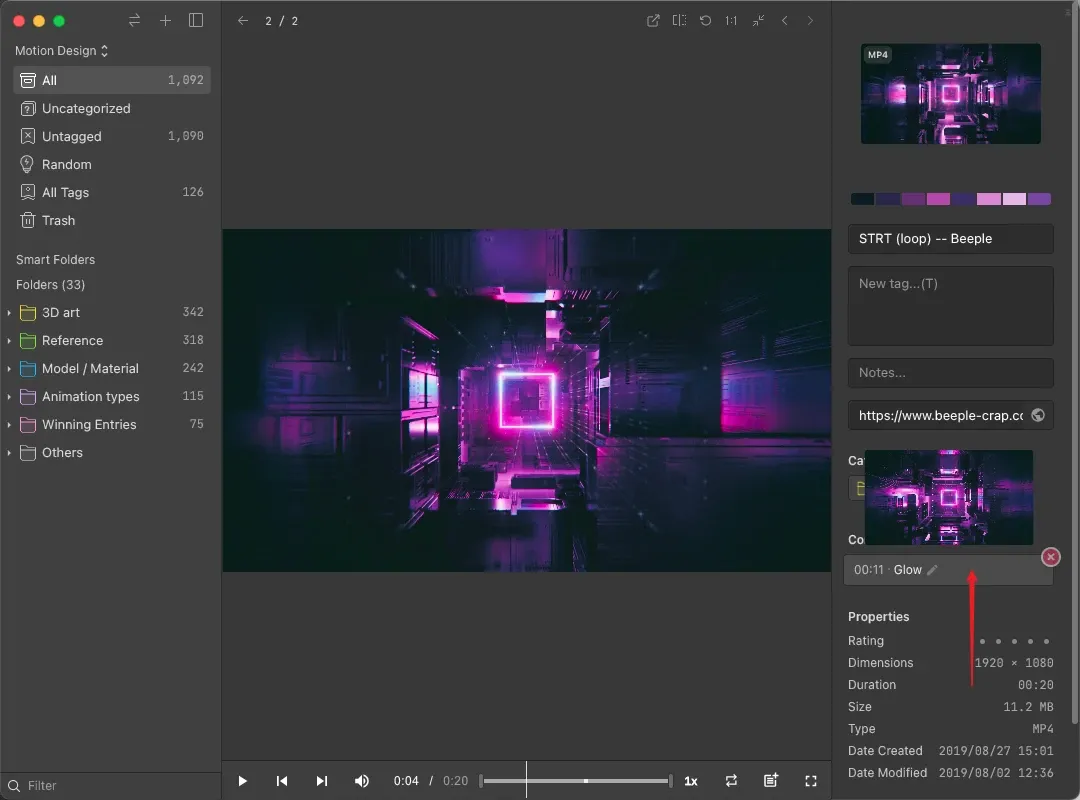
Task: Enter fullscreen mode
Action: (x=811, y=781)
